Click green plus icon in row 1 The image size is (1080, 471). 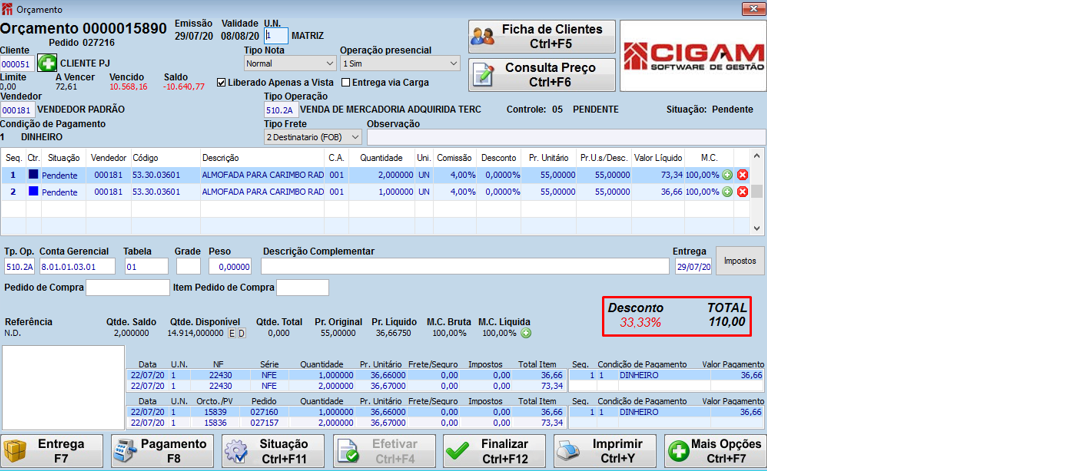727,175
